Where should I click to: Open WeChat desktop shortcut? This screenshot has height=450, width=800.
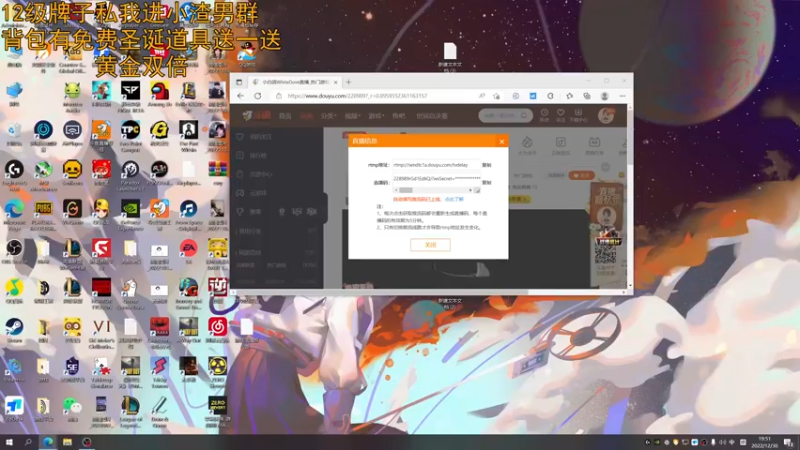click(72, 409)
